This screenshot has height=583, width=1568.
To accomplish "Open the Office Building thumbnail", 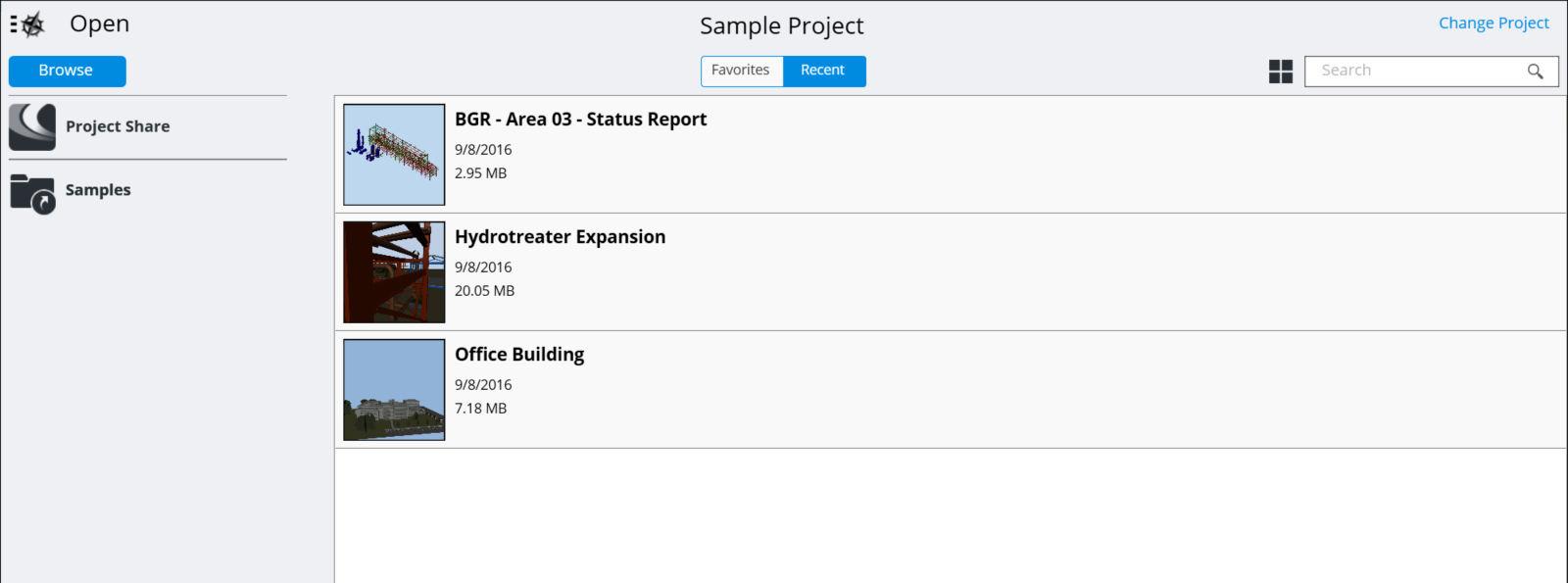I will [394, 390].
